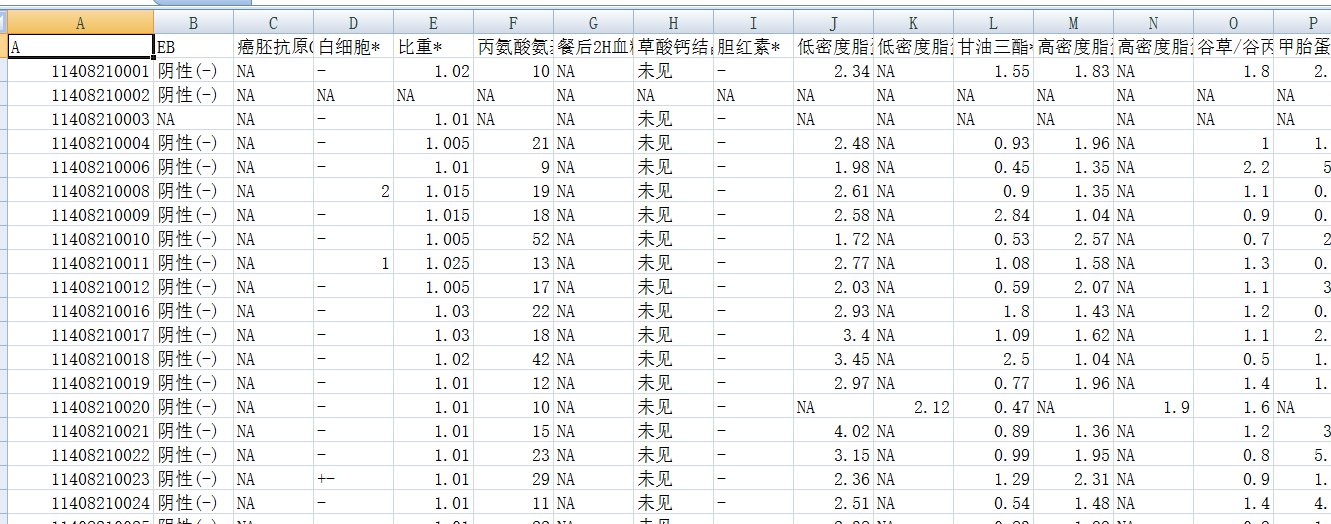
Task: Select cell with ID 11408210009
Action: coord(80,215)
